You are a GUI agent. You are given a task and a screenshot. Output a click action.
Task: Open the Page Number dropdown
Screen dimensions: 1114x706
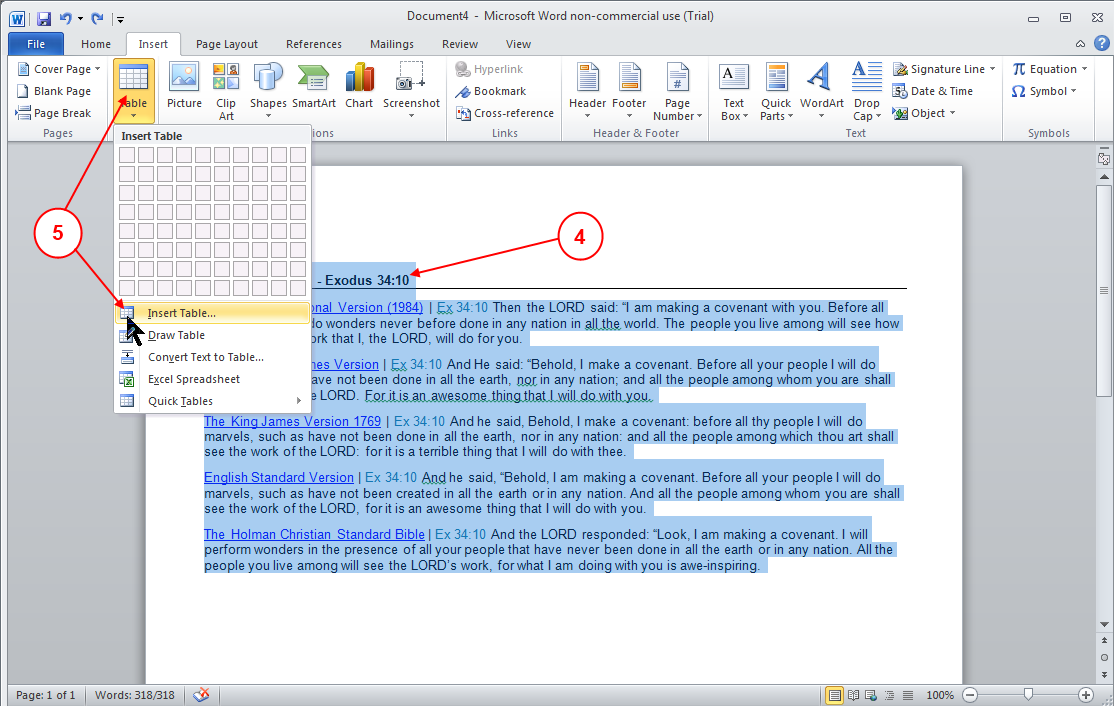click(x=678, y=91)
